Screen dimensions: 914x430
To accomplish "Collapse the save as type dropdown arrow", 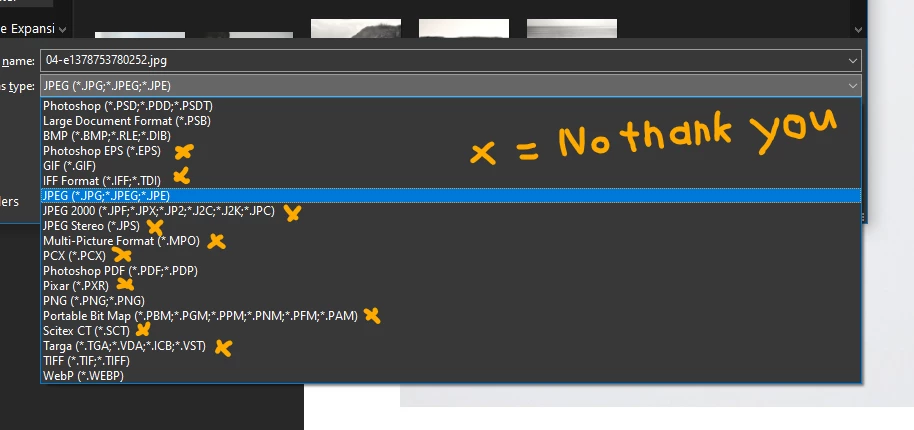I will point(853,86).
